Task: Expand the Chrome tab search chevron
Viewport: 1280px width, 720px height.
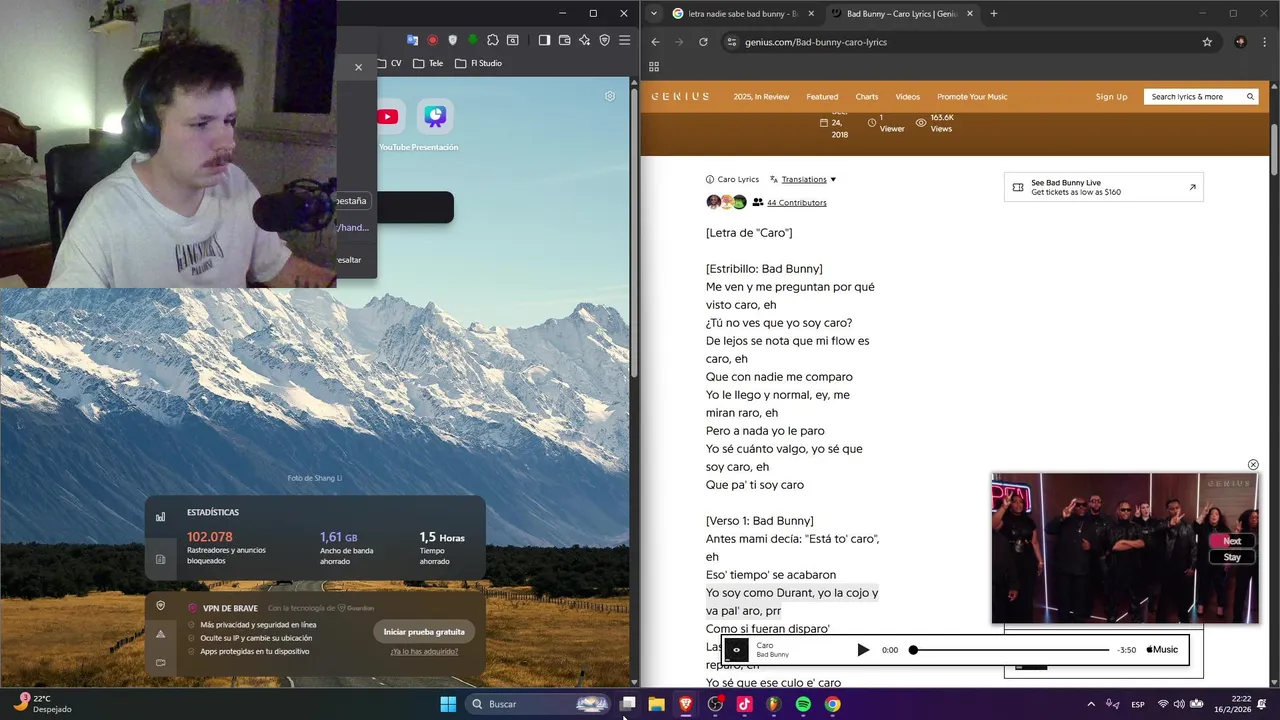Action: [x=653, y=13]
